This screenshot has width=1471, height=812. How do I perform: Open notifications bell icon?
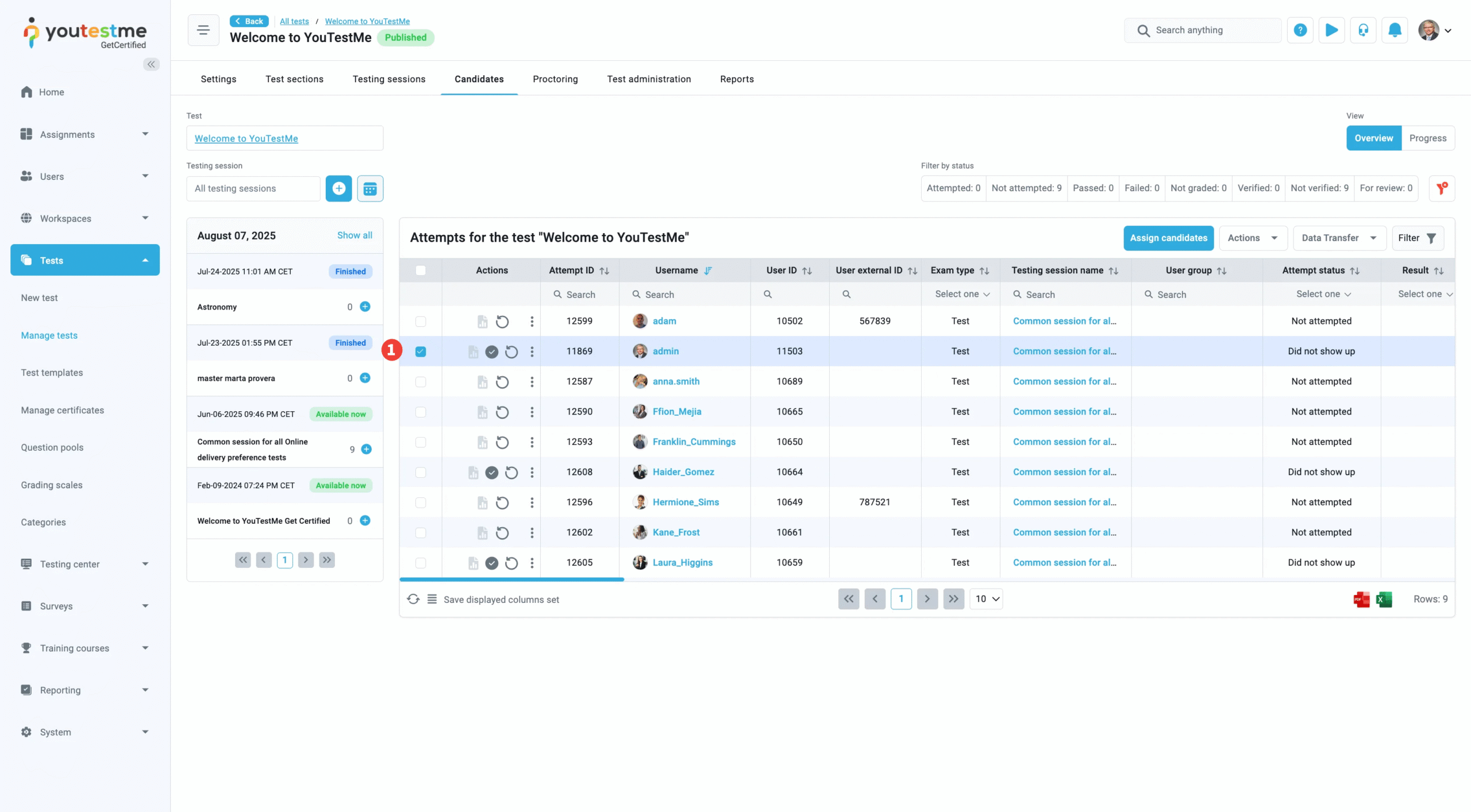click(x=1395, y=30)
